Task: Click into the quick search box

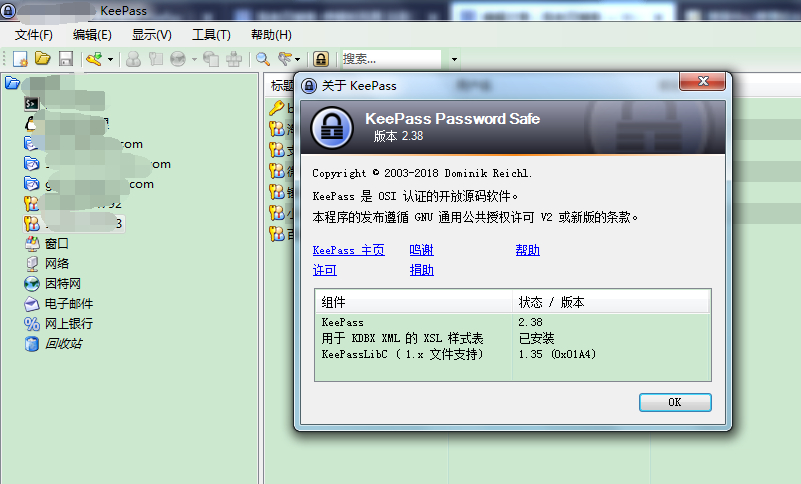Action: 391,59
